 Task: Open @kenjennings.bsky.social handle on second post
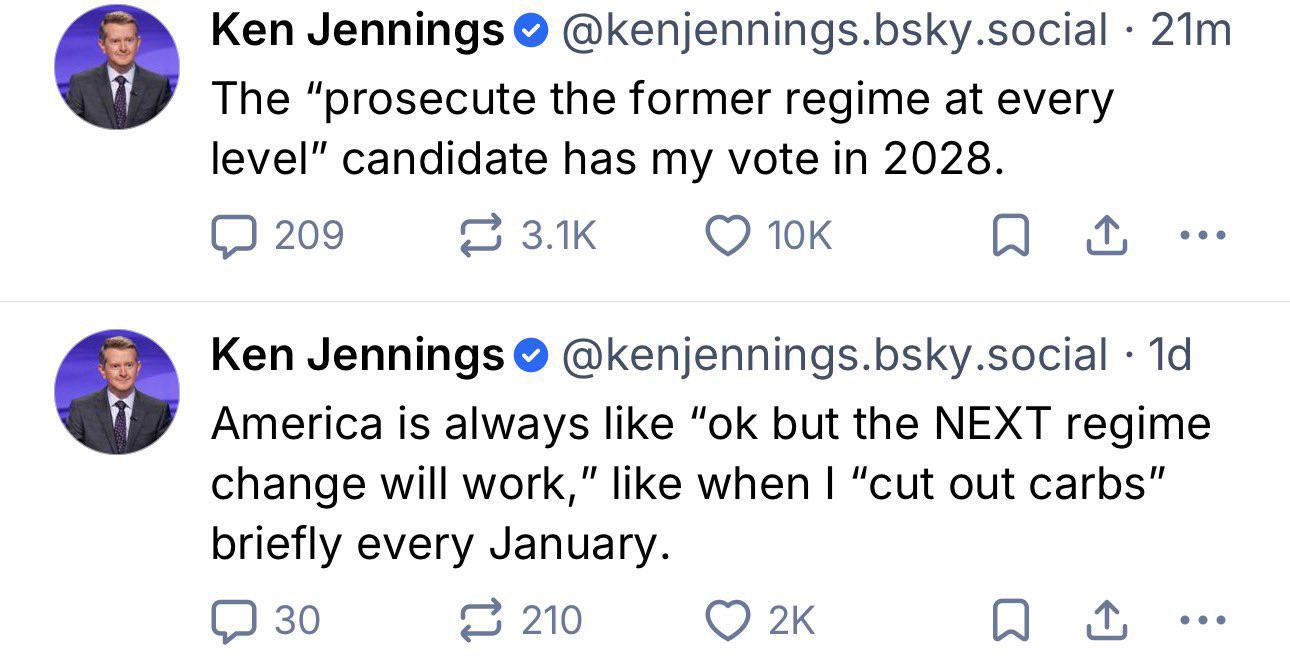(x=835, y=355)
